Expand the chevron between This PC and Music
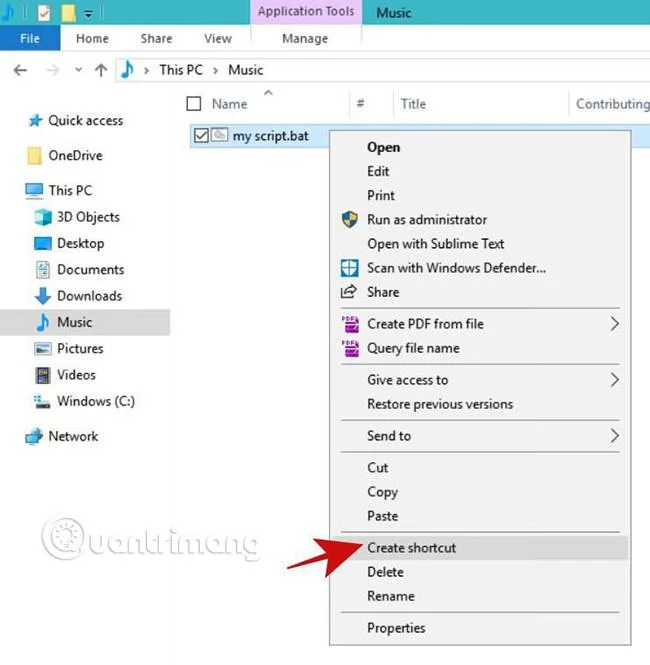The width and height of the screenshot is (650, 665). 215,70
